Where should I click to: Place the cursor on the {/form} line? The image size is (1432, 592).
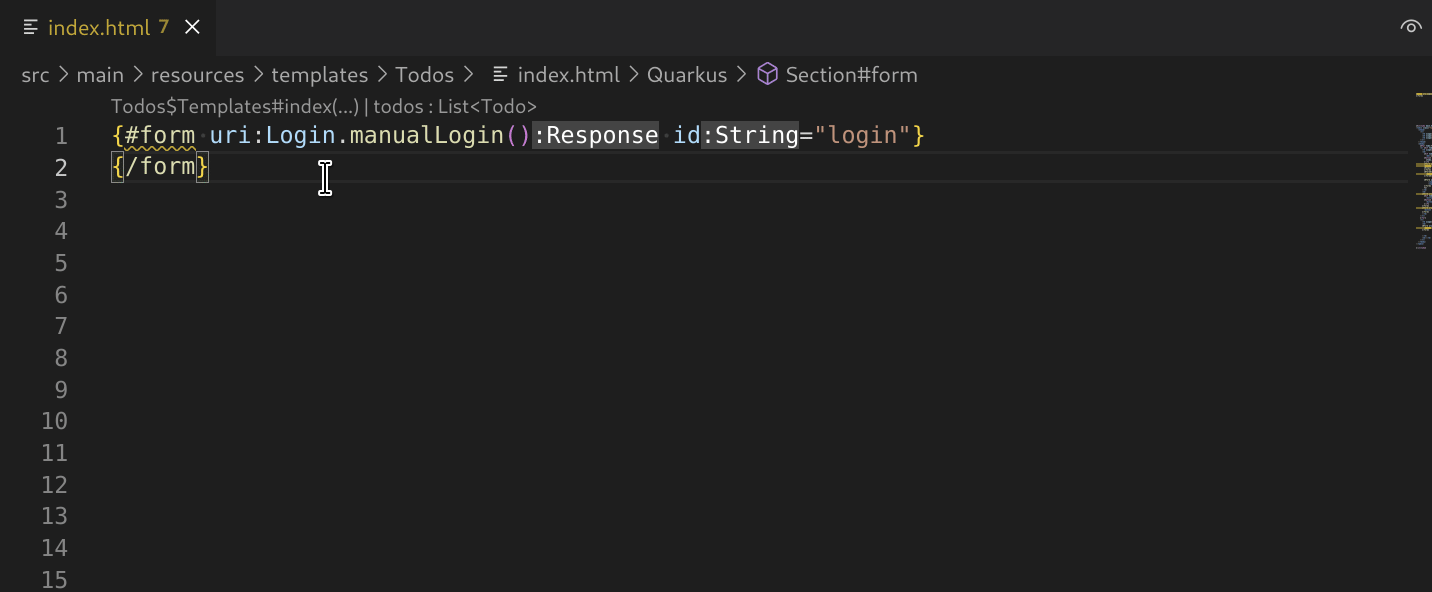pos(160,166)
